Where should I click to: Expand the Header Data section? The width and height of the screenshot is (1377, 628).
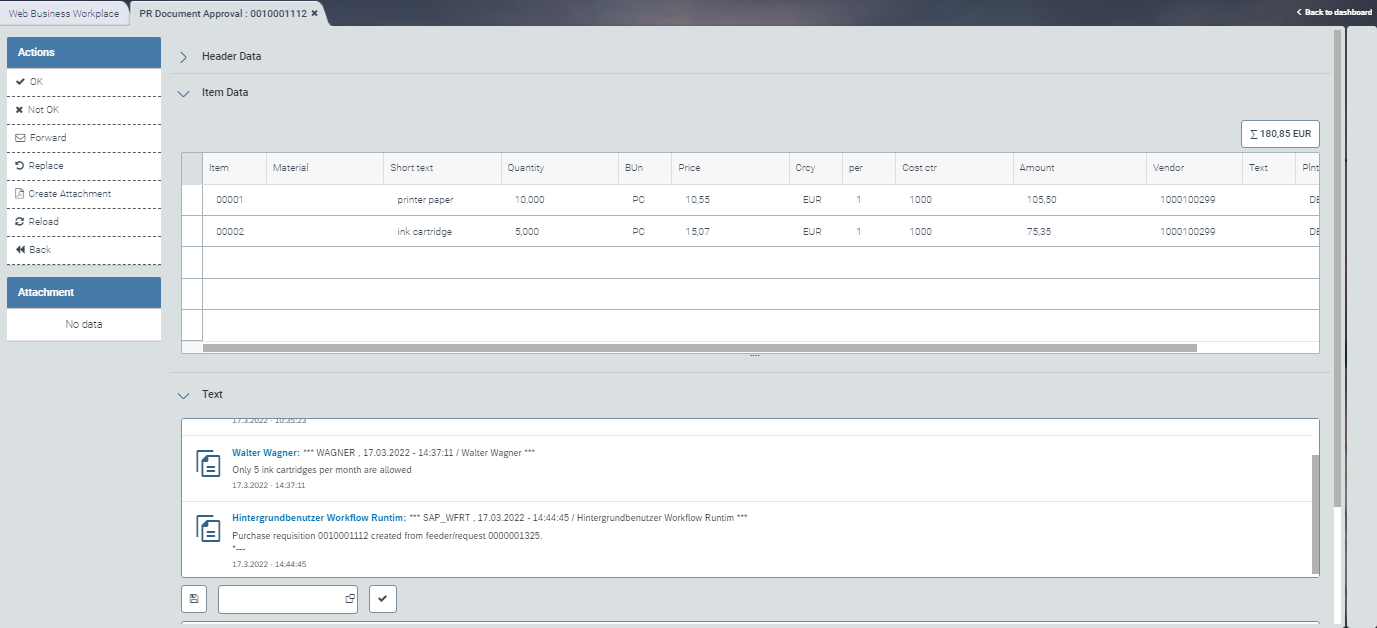point(182,57)
